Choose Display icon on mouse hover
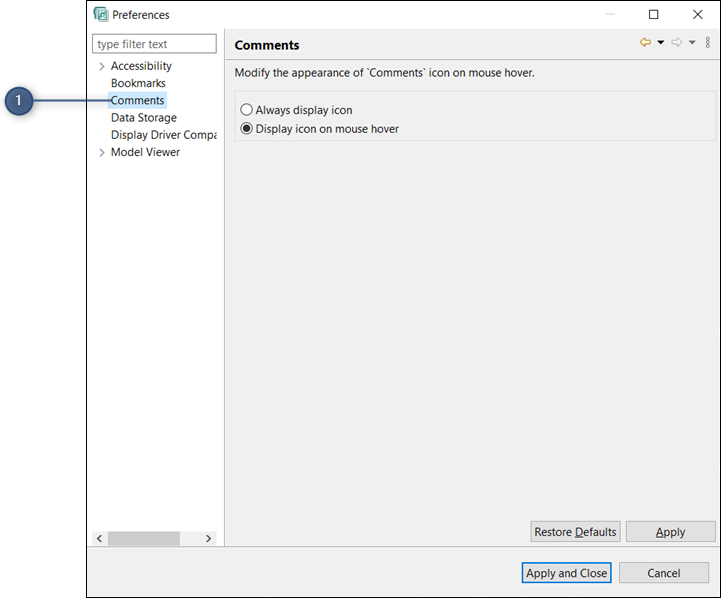Screen dimensions: 721x598 [x=247, y=129]
